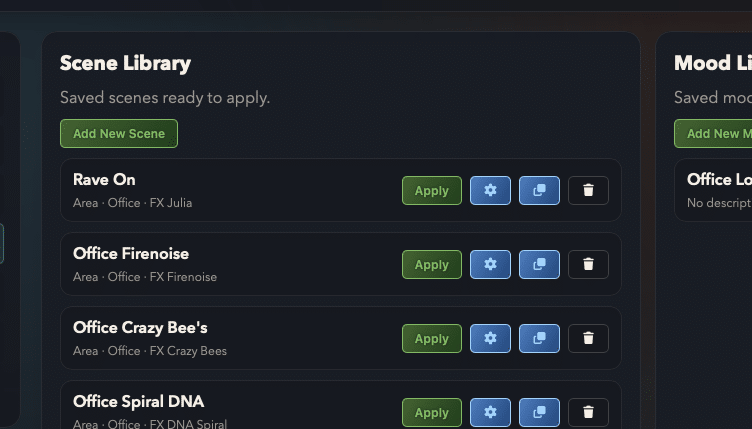Screen dimensions: 752x429
Task: Apply the Rave On scene
Action: tap(432, 190)
